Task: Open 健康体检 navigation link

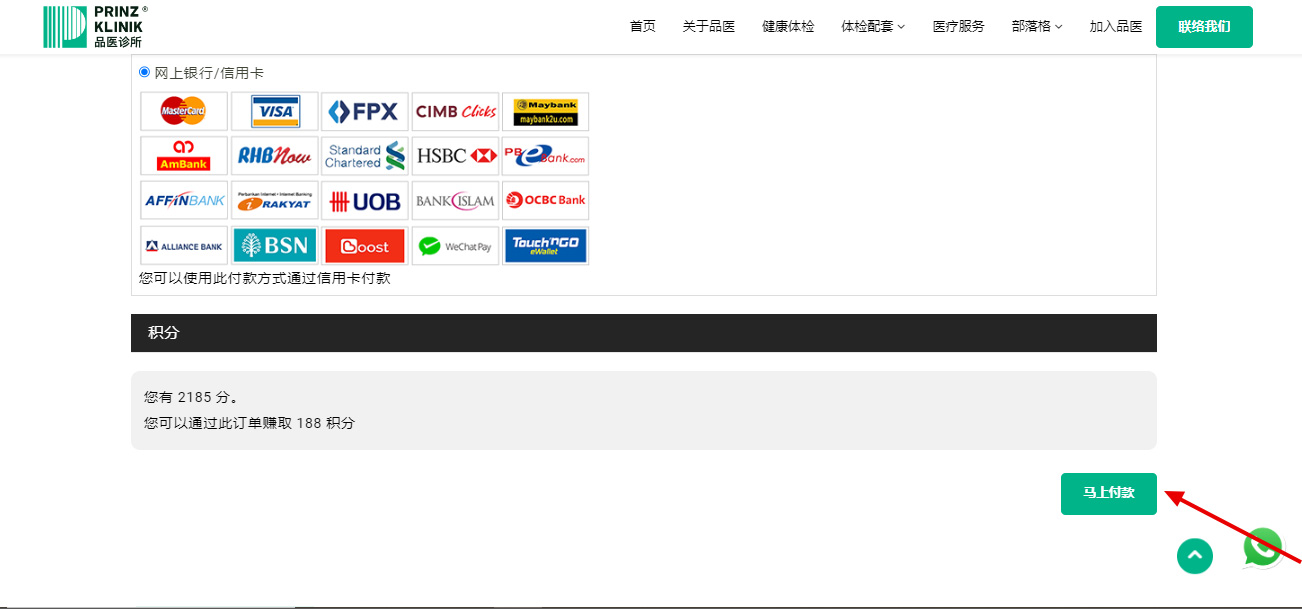Action: [788, 27]
